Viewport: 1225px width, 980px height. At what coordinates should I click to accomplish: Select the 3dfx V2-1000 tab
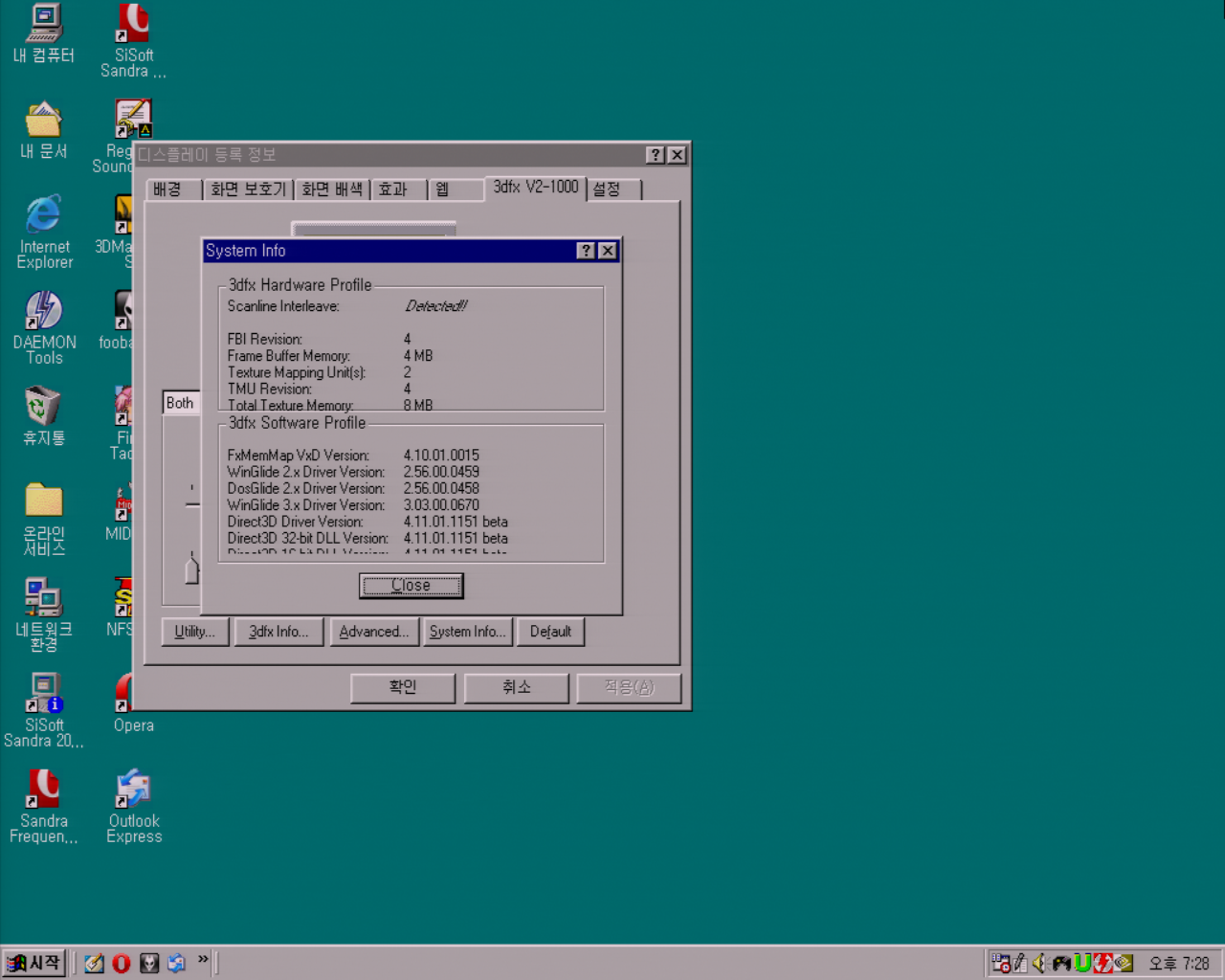(x=536, y=188)
